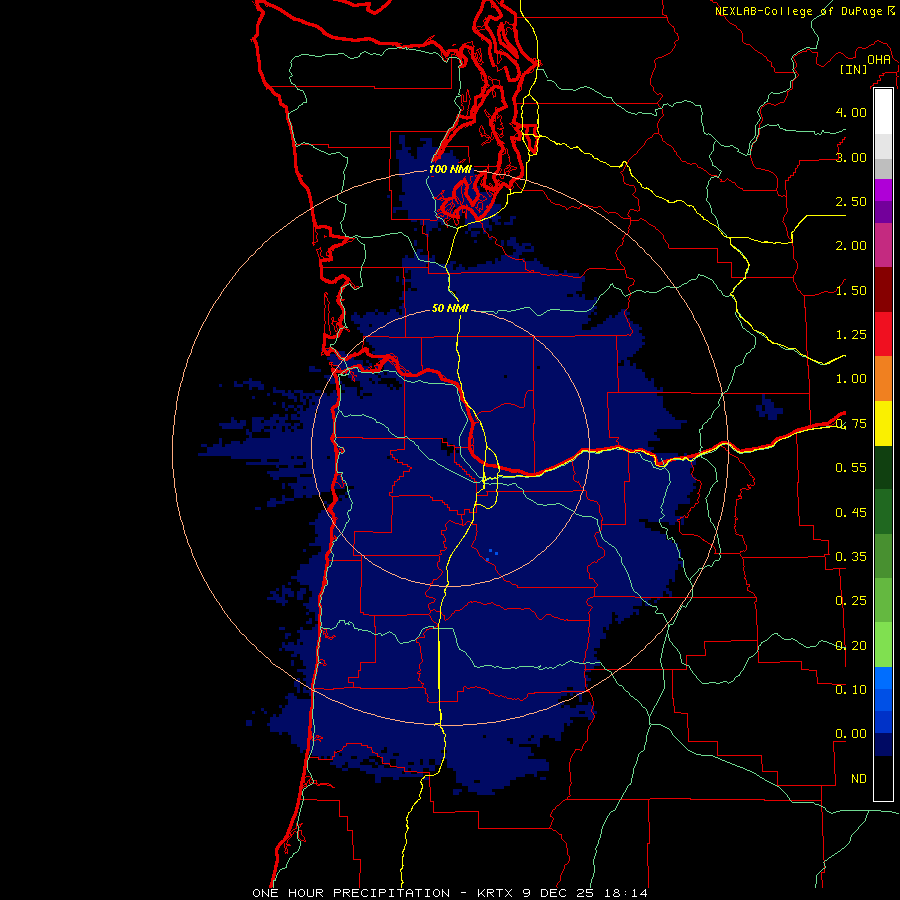This screenshot has width=900, height=900.
Task: Click the '4.00' legend value
Action: pyautogui.click(x=851, y=112)
